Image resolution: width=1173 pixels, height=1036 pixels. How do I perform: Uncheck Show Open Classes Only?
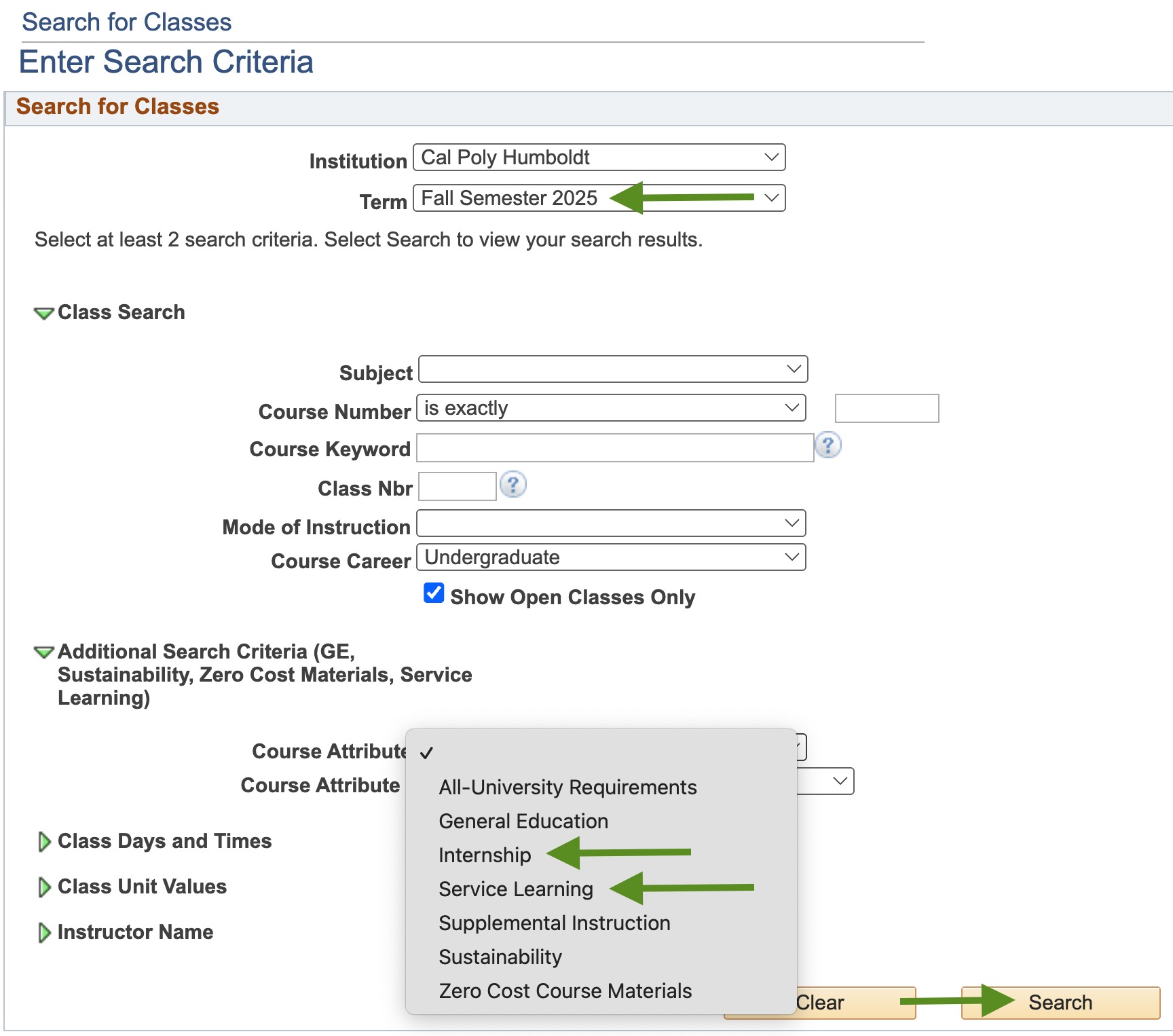click(x=433, y=593)
